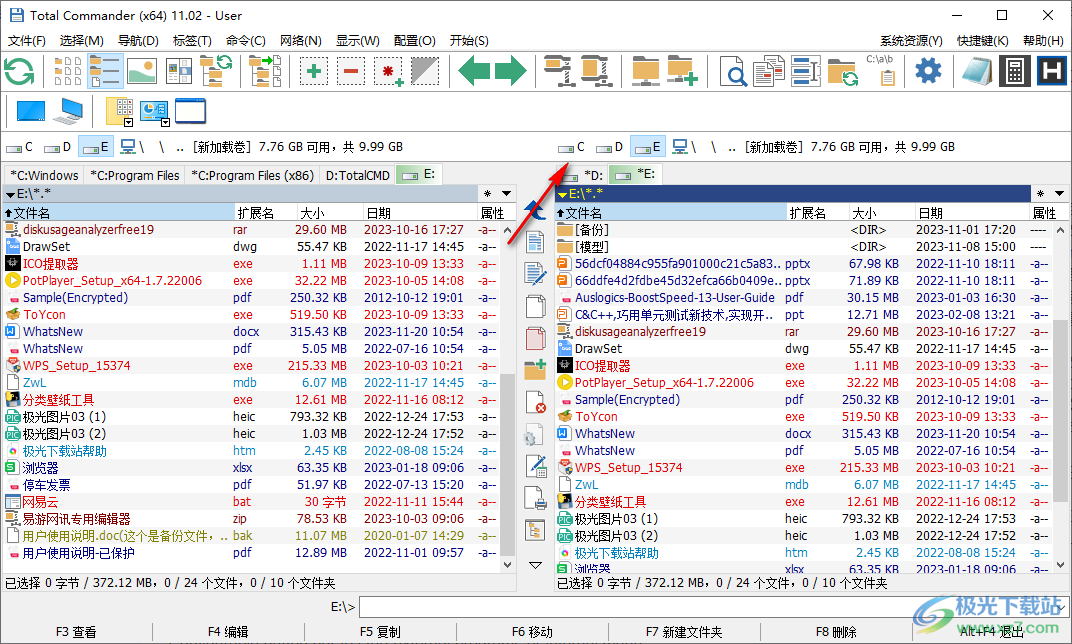This screenshot has height=644, width=1072.
Task: Open the 文件(F) menu
Action: (x=27, y=40)
